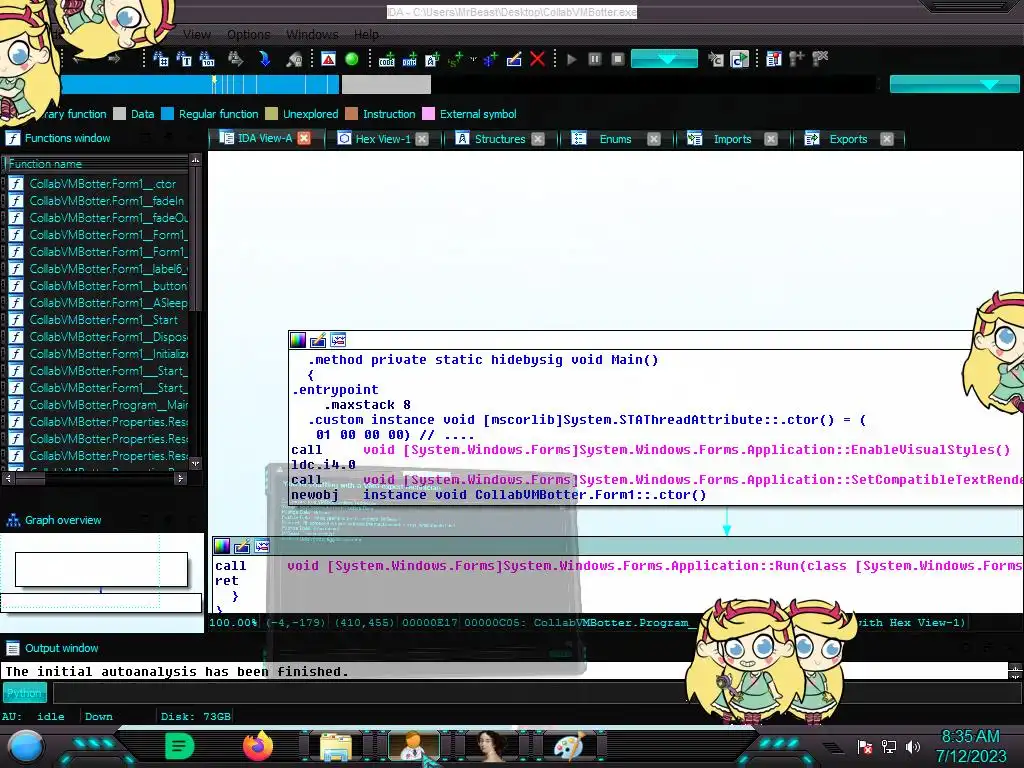Click the Search for immediate value toolbar icon
Viewport: 1024px width, 768px height.
pyautogui.click(x=161, y=59)
